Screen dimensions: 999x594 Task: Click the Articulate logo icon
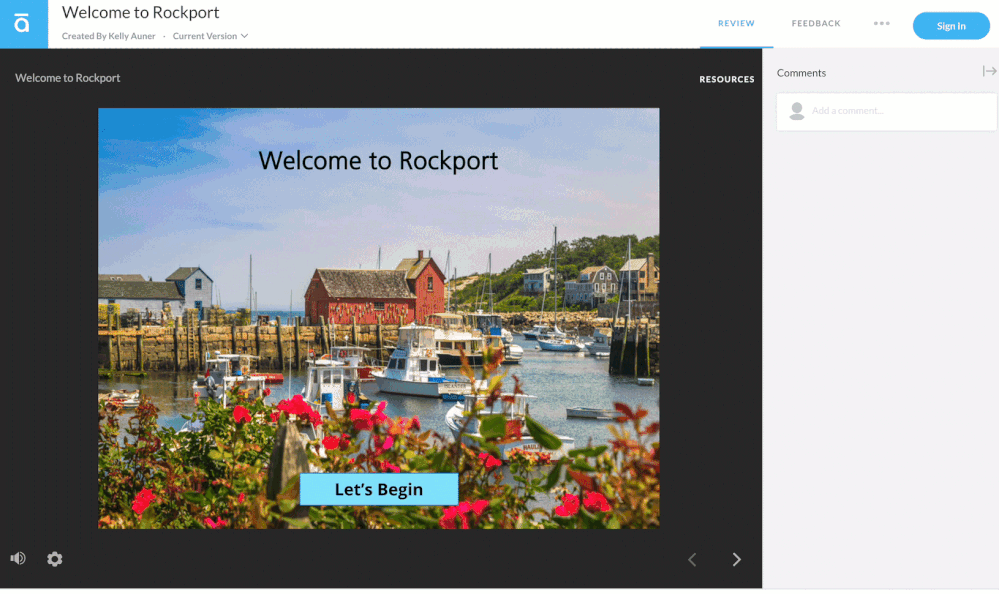pyautogui.click(x=23, y=24)
